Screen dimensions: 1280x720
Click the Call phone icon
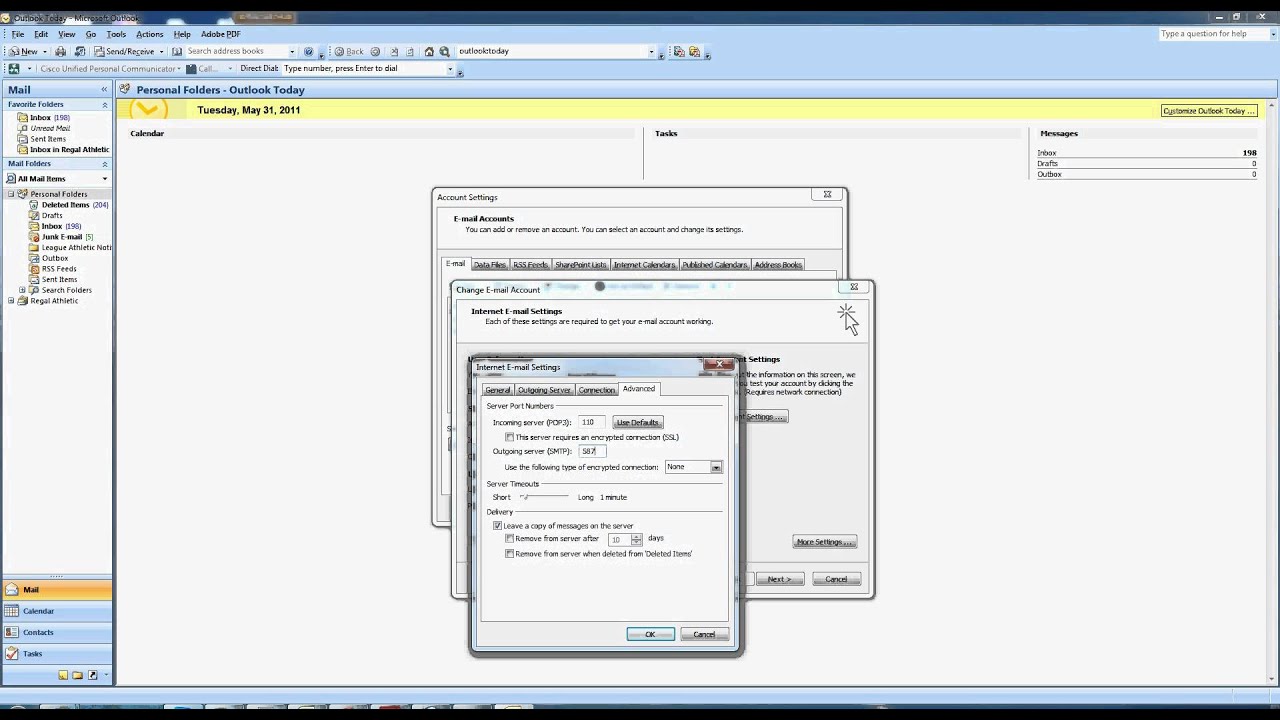point(190,69)
